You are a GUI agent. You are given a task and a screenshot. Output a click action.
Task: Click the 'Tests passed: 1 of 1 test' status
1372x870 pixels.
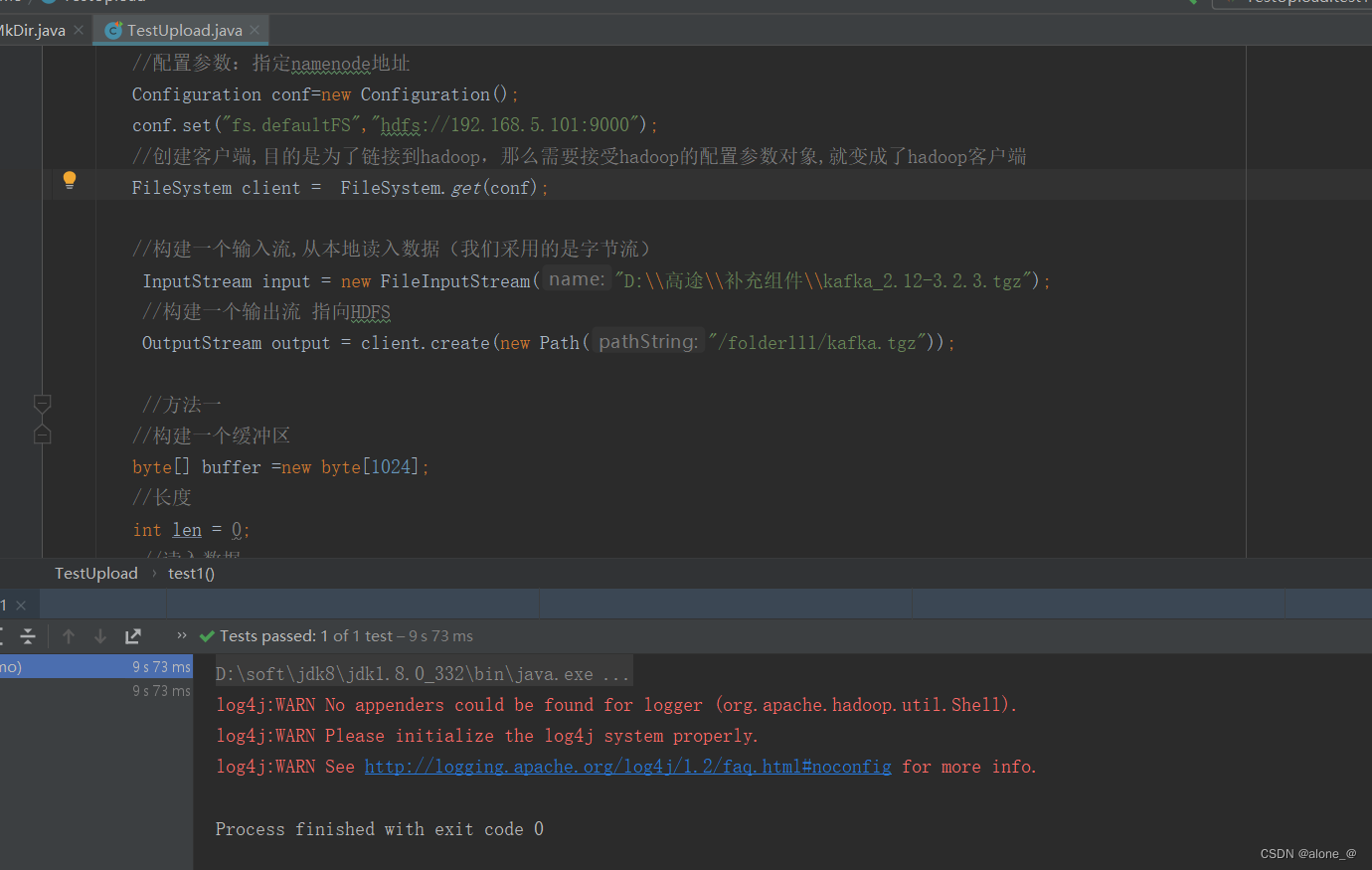click(x=306, y=636)
